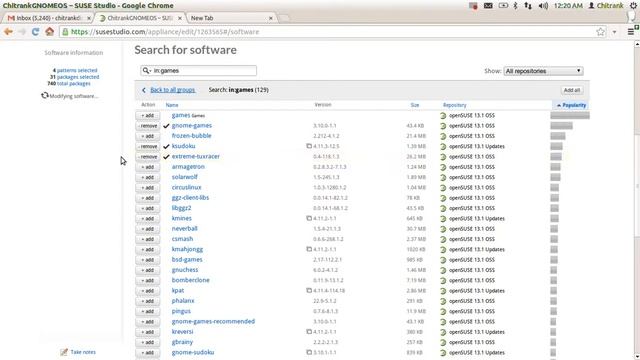This screenshot has height=360, width=640.
Task: Click the repository icon in the armagetron row
Action: click(x=443, y=167)
